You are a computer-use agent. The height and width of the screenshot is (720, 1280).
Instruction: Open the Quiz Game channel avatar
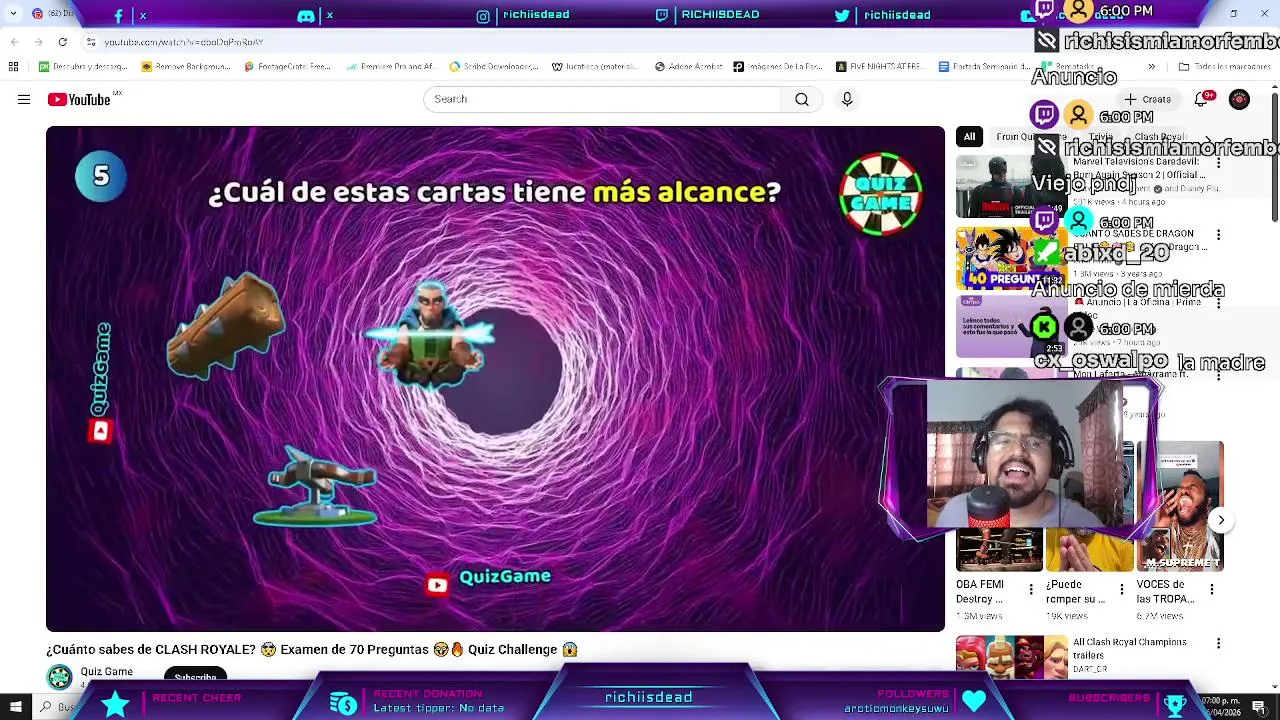(60, 676)
